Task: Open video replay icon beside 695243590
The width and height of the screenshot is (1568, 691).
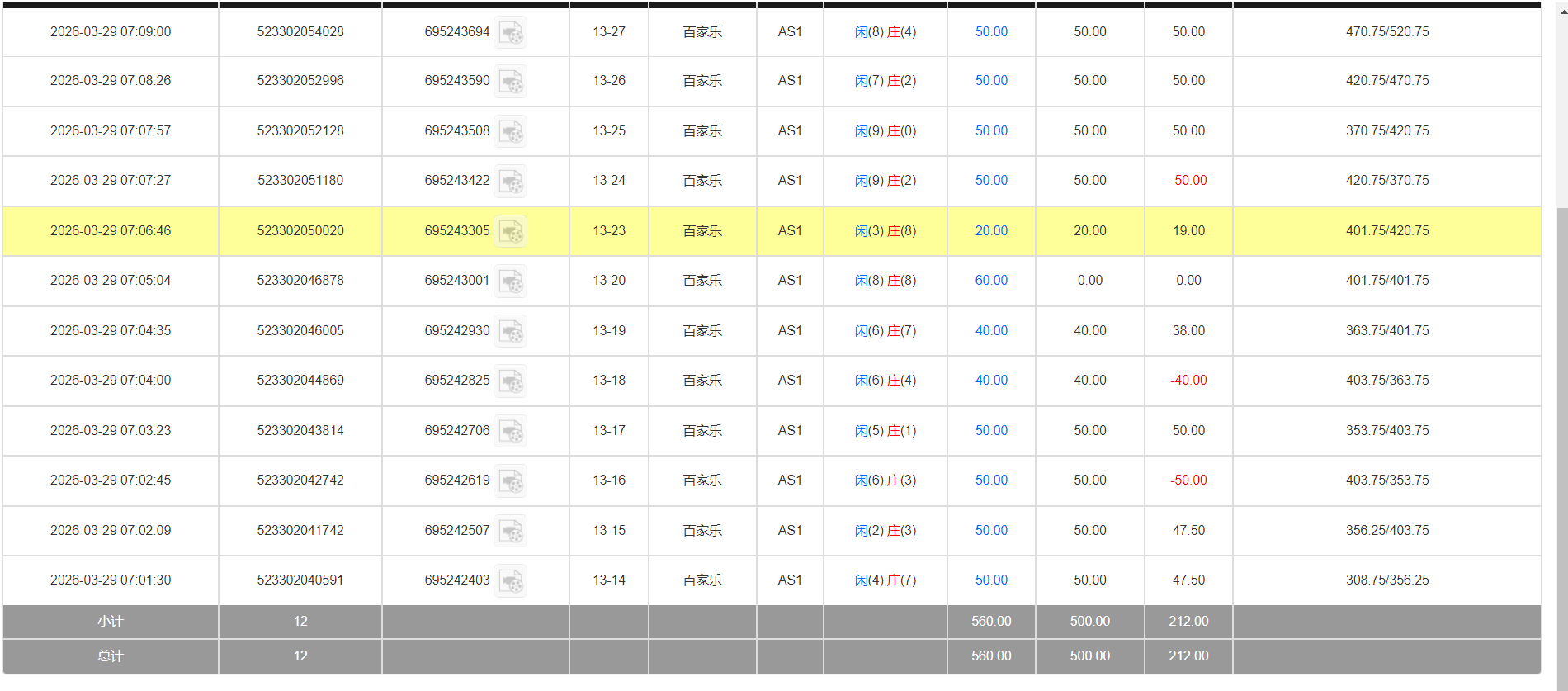Action: point(510,82)
